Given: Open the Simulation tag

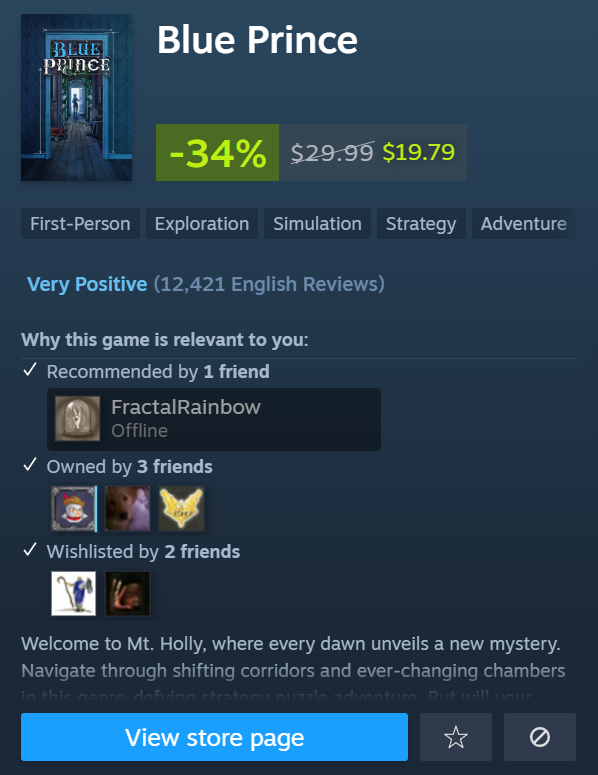Looking at the screenshot, I should pos(317,224).
